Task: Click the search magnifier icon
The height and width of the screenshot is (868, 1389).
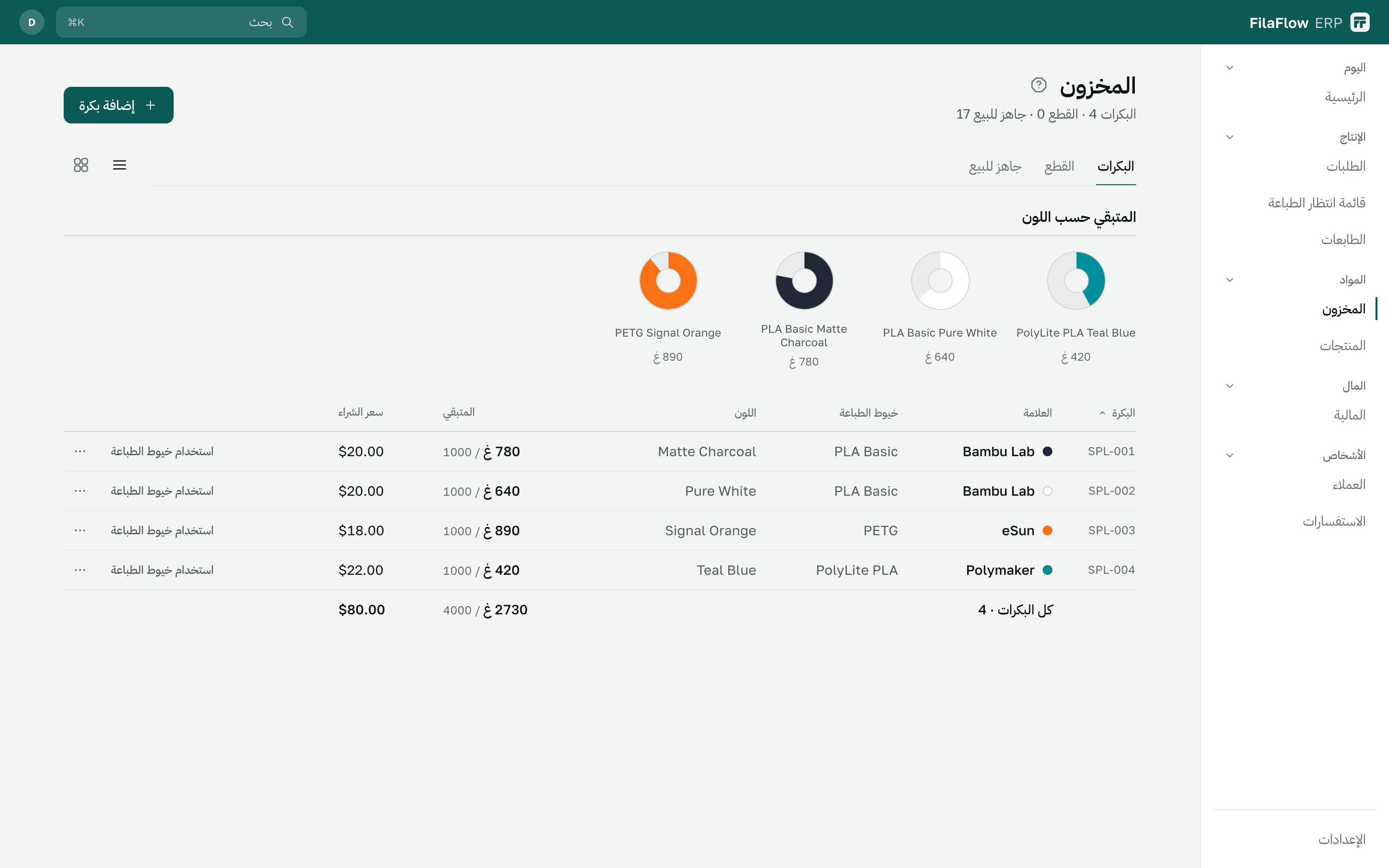Action: tap(287, 22)
